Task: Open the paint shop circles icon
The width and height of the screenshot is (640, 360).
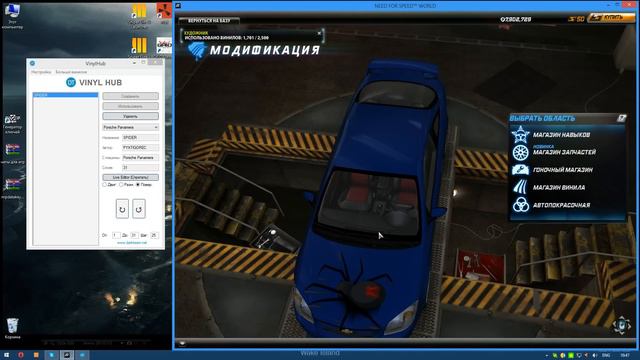Action: (521, 205)
